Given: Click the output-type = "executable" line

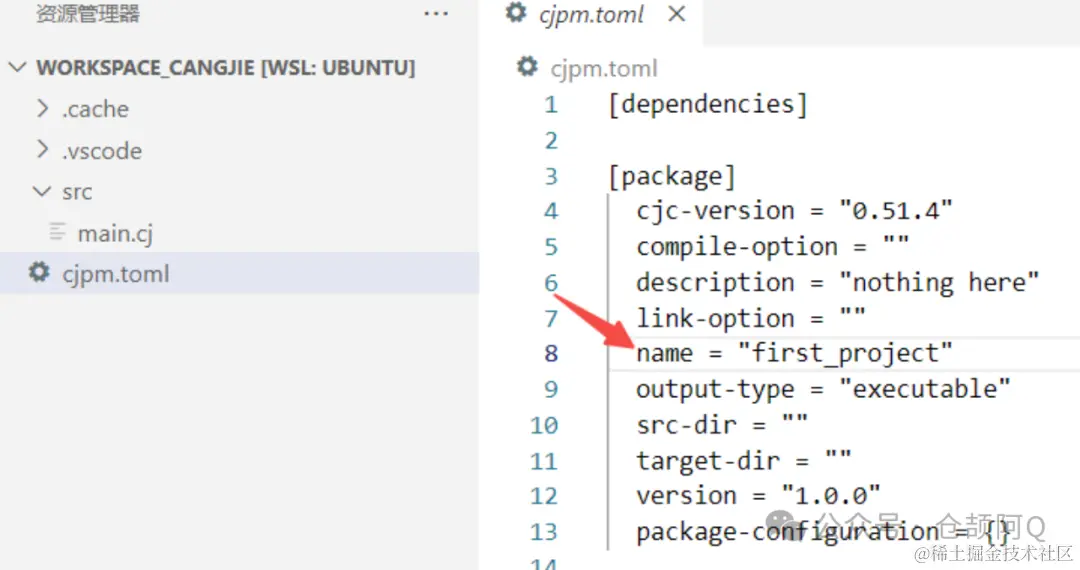Looking at the screenshot, I should pos(823,389).
